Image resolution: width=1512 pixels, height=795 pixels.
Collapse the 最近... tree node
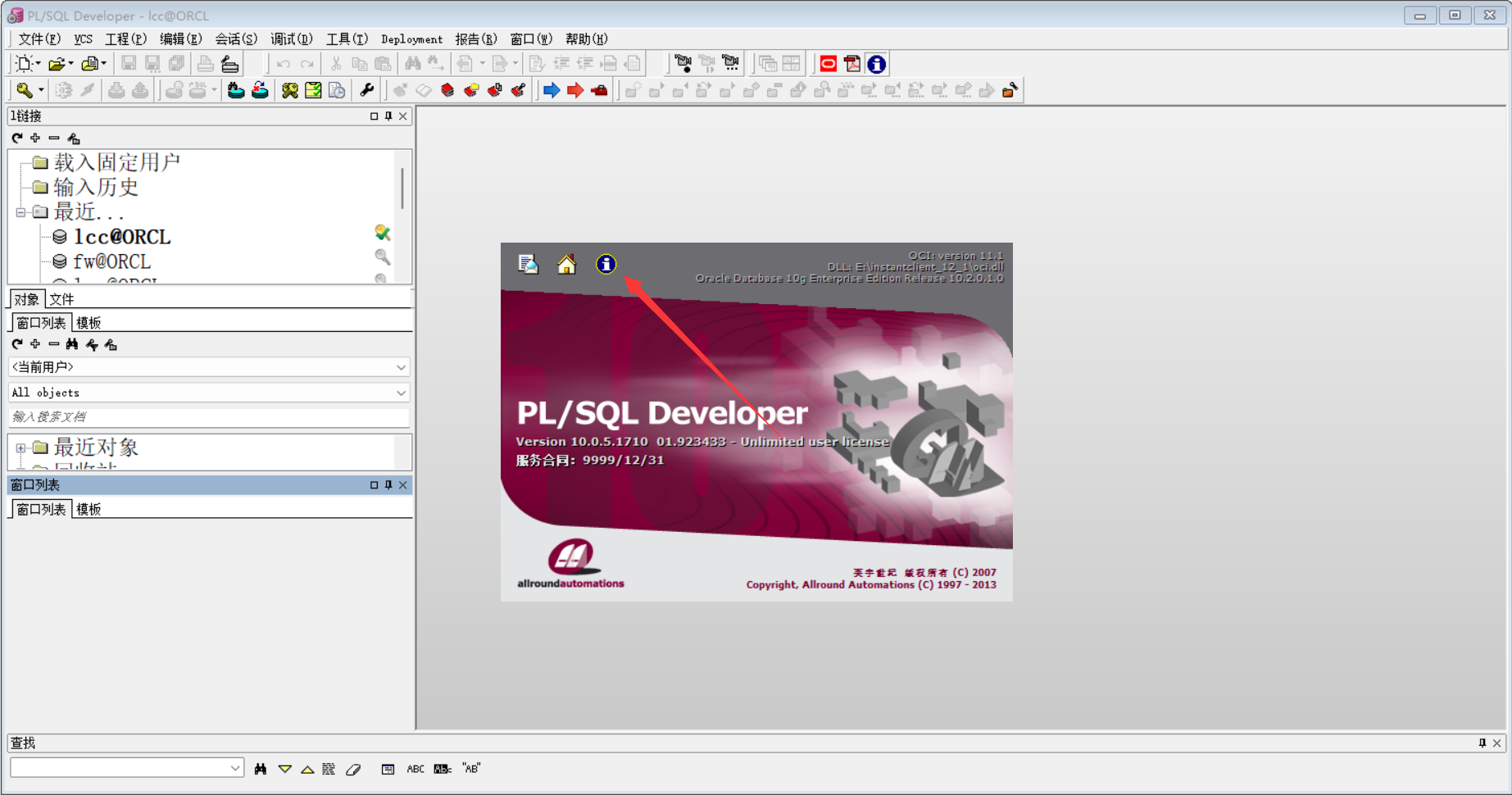[20, 212]
